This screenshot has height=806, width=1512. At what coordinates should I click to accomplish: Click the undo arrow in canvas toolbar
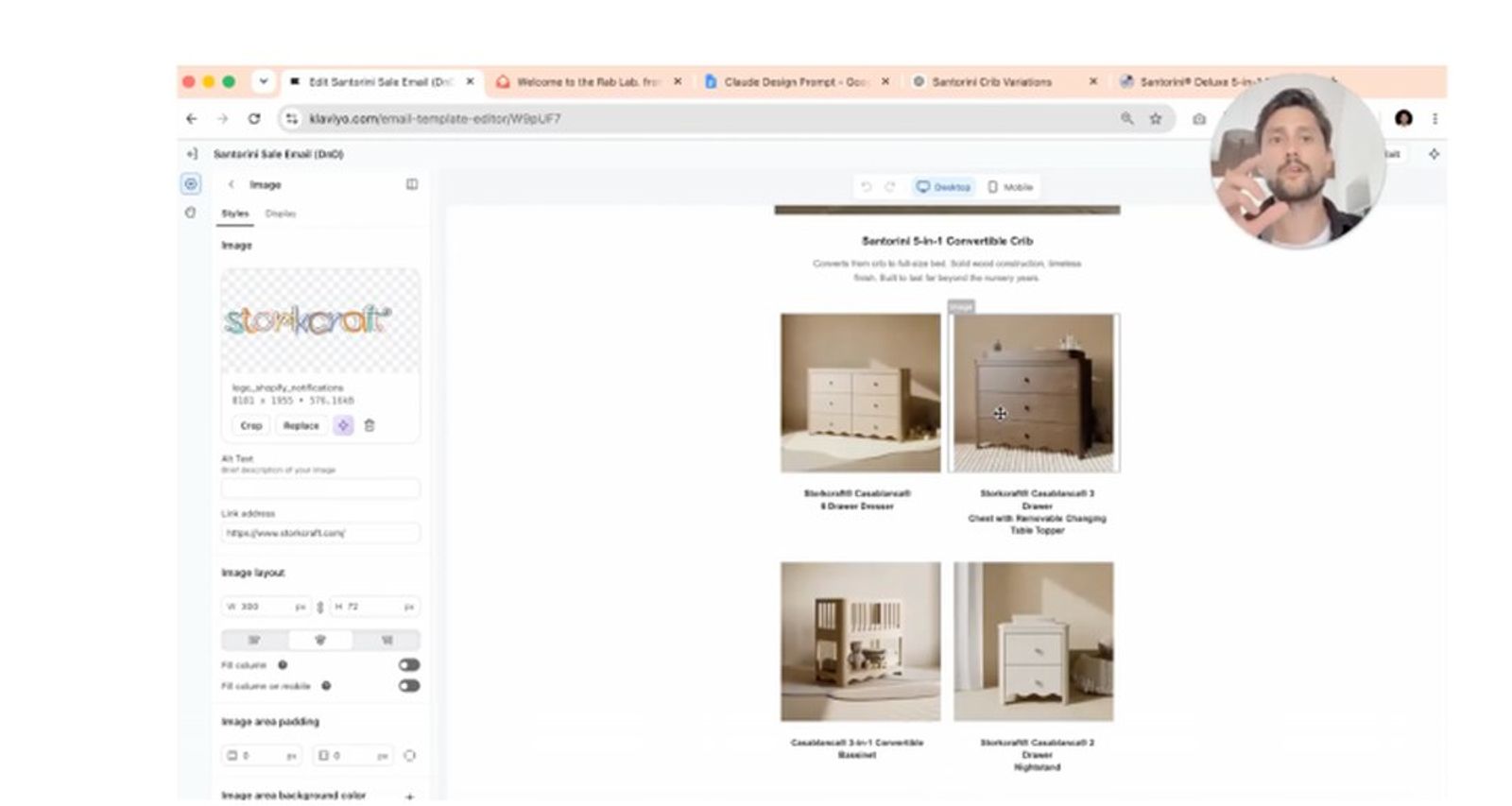[866, 187]
